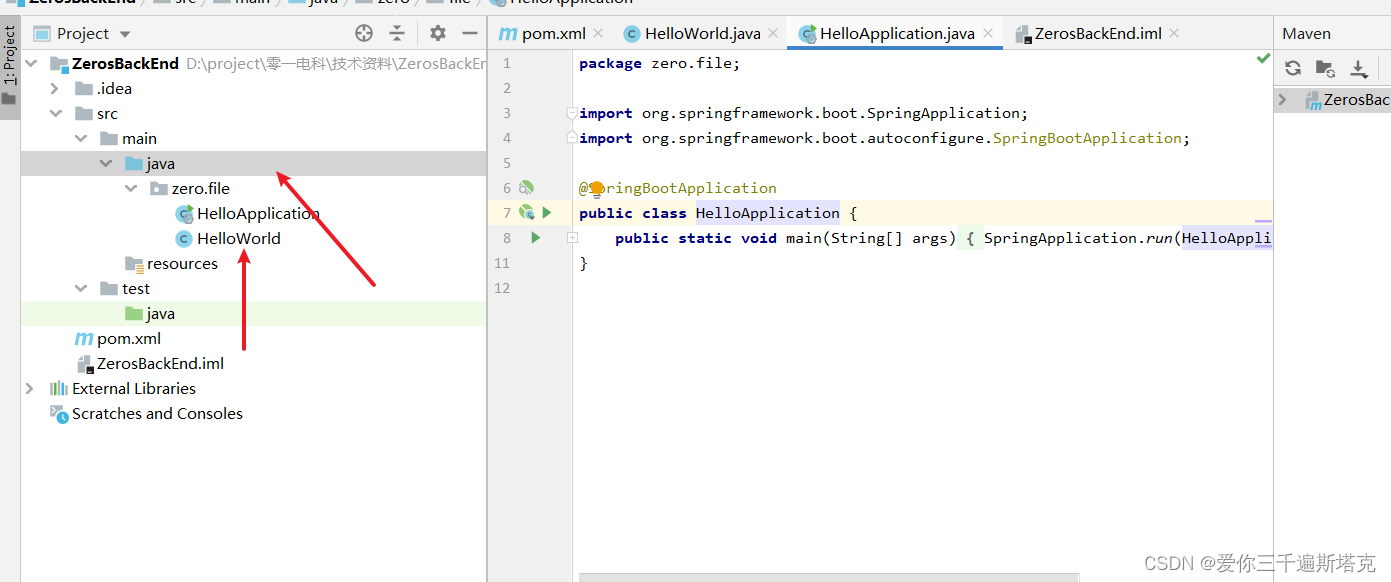Expand the .idea folder
The image size is (1391, 582).
[x=56, y=88]
